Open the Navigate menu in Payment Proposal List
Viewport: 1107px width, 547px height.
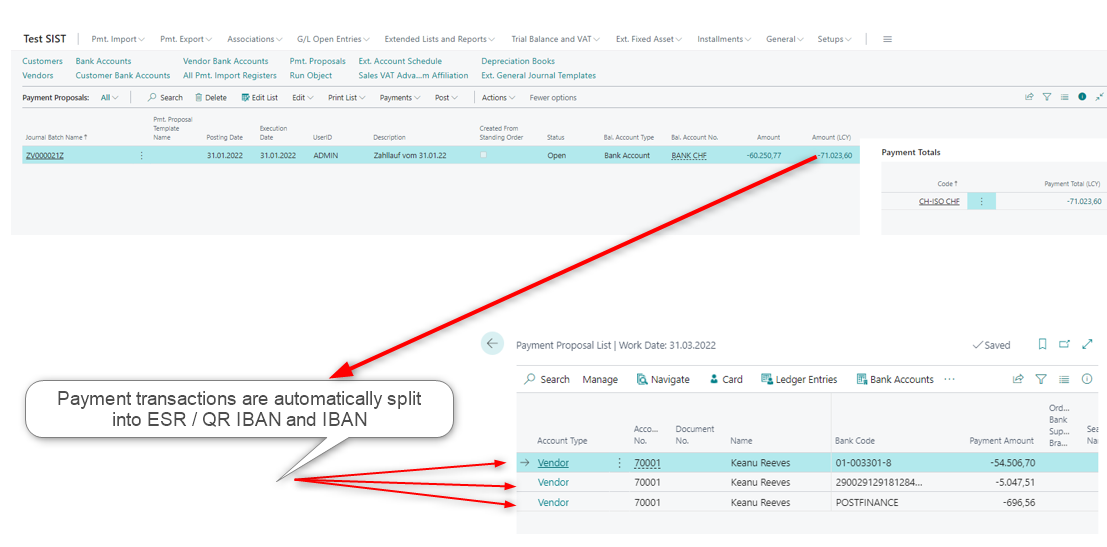662,379
